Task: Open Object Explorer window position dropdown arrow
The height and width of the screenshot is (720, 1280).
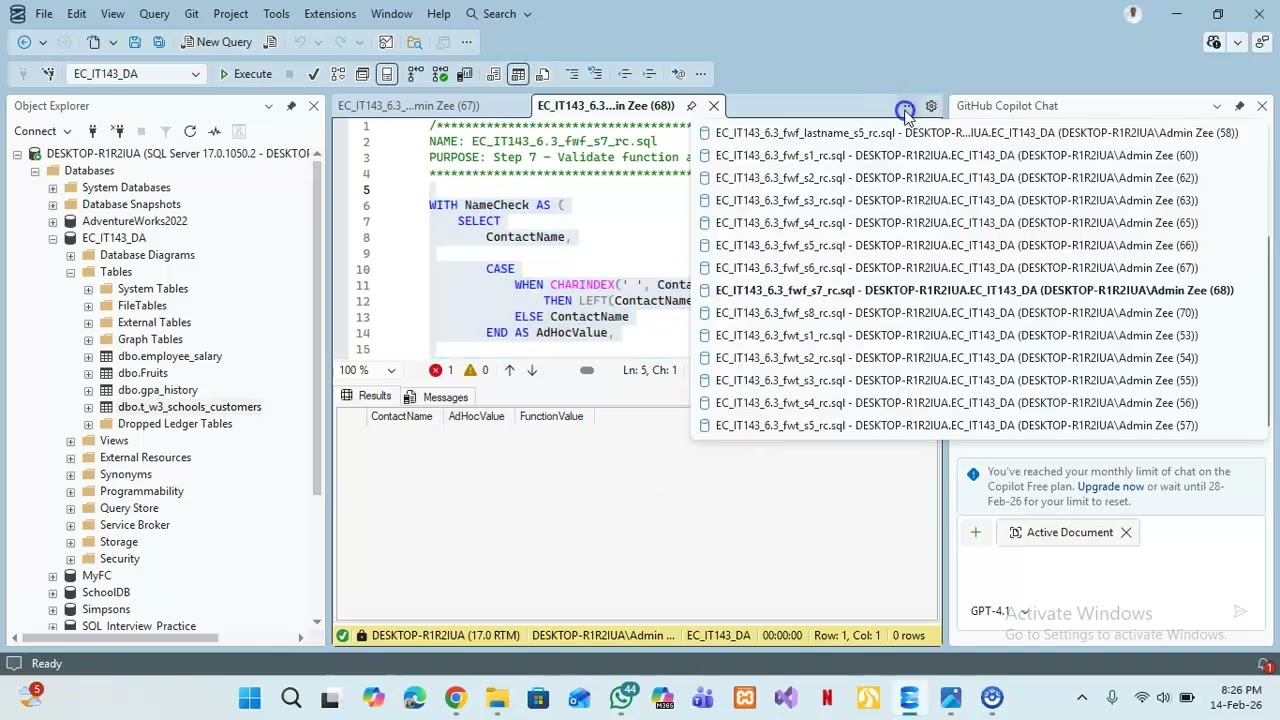Action: [x=268, y=106]
